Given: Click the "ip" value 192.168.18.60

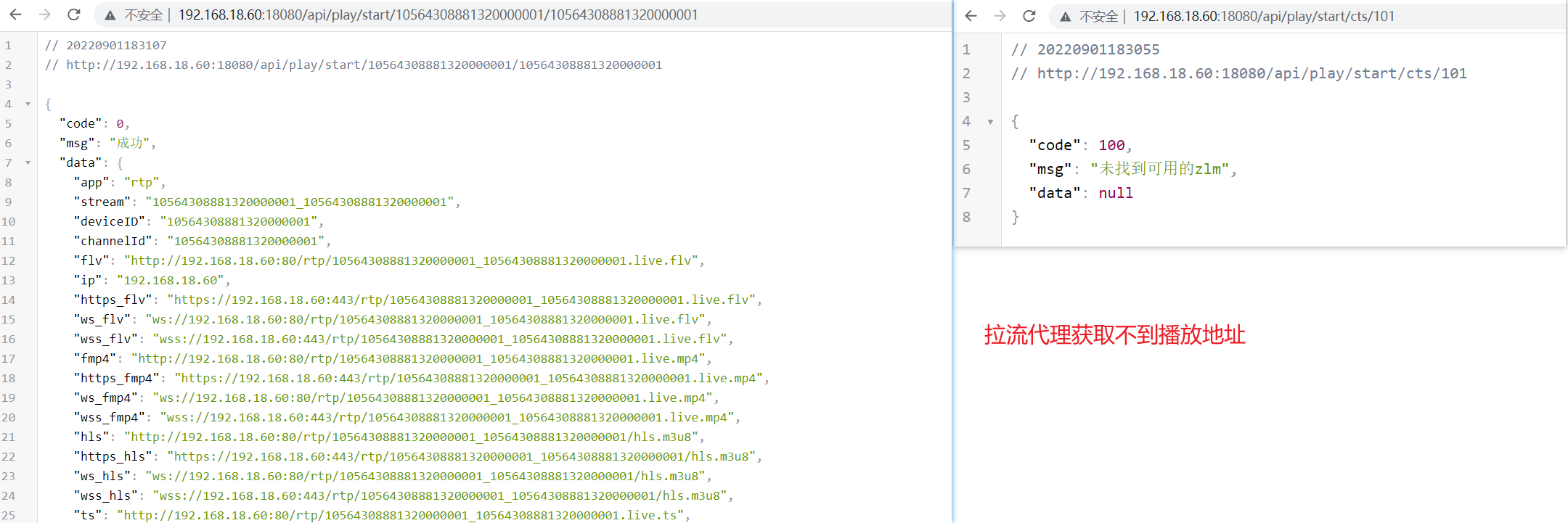Looking at the screenshot, I should 171,280.
